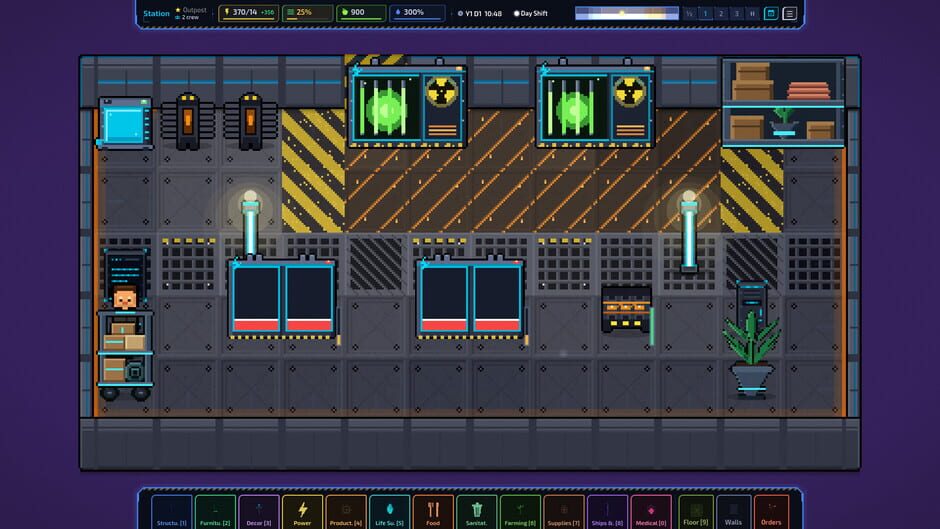The width and height of the screenshot is (940, 529).
Task: Open the hamburger main menu
Action: 790,13
